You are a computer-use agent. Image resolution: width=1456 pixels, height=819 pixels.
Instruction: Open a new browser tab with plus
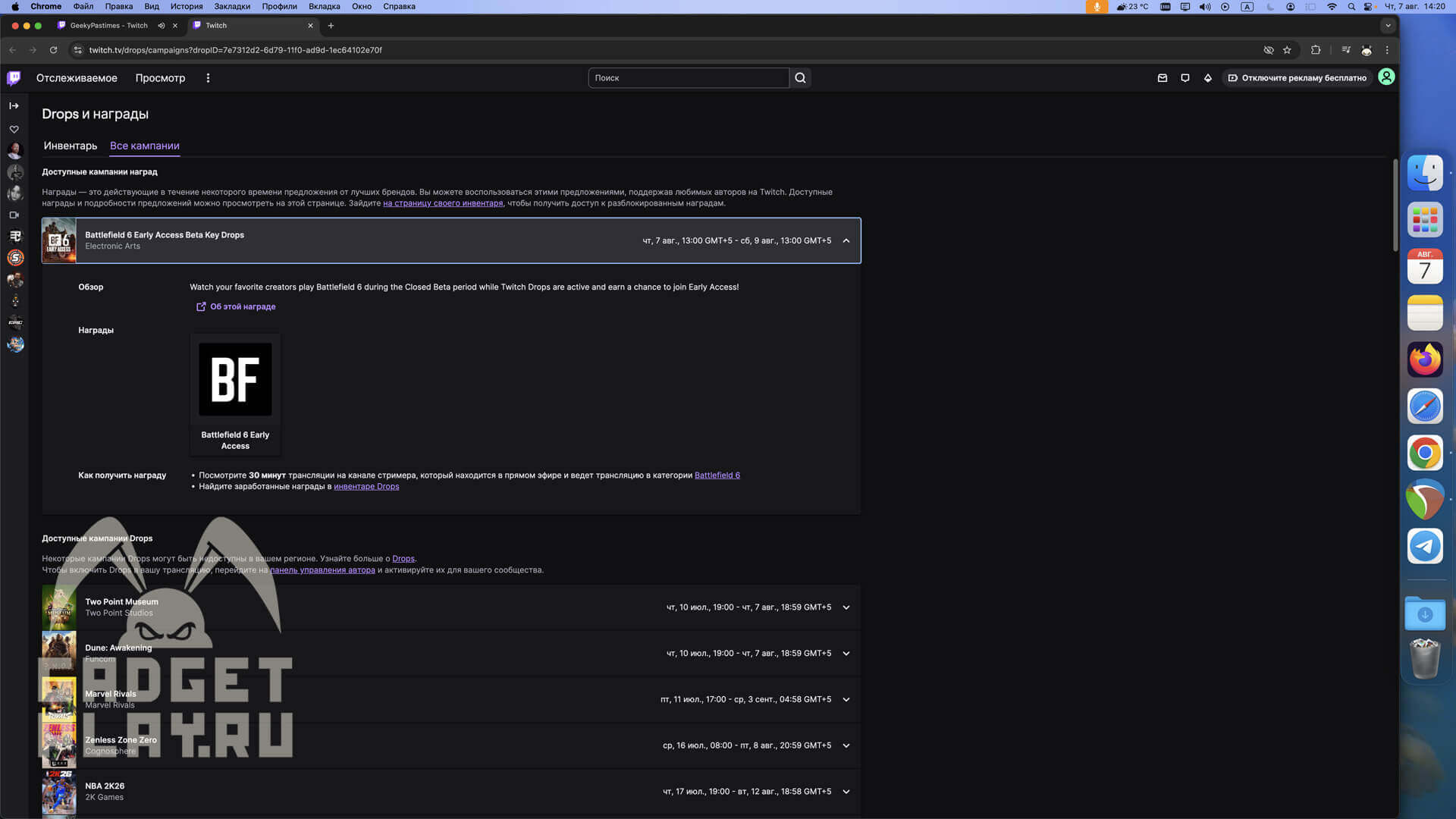coord(331,25)
